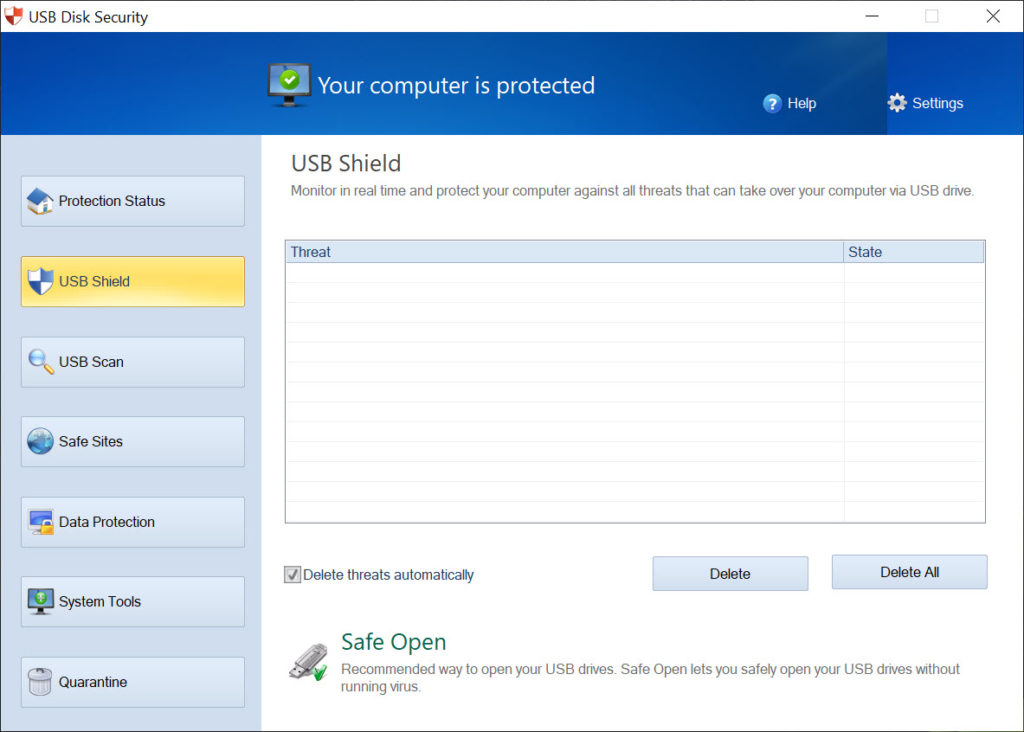Click the USB Disk Security title bar logo
The image size is (1024, 732).
13,16
